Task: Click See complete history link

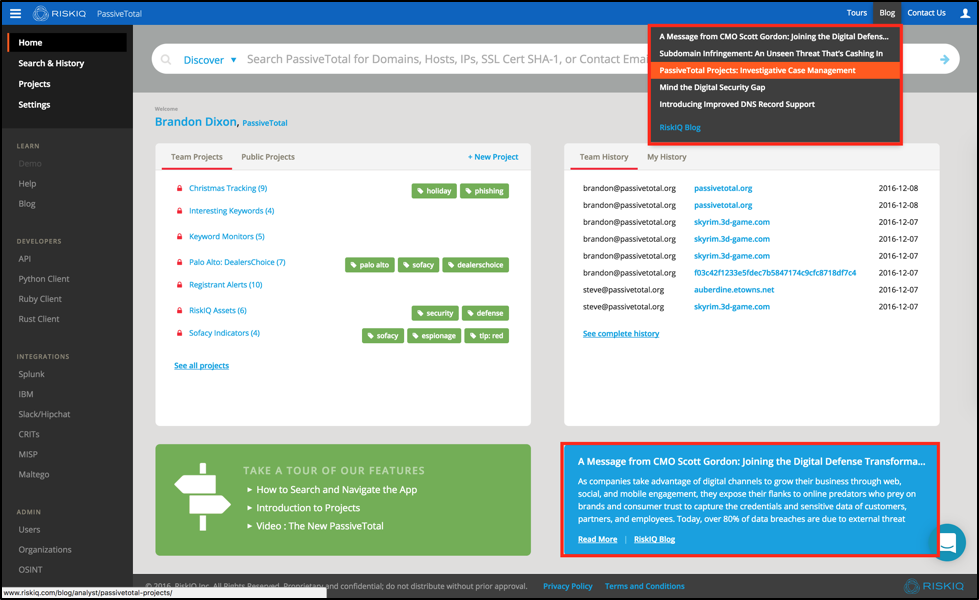Action: [621, 333]
